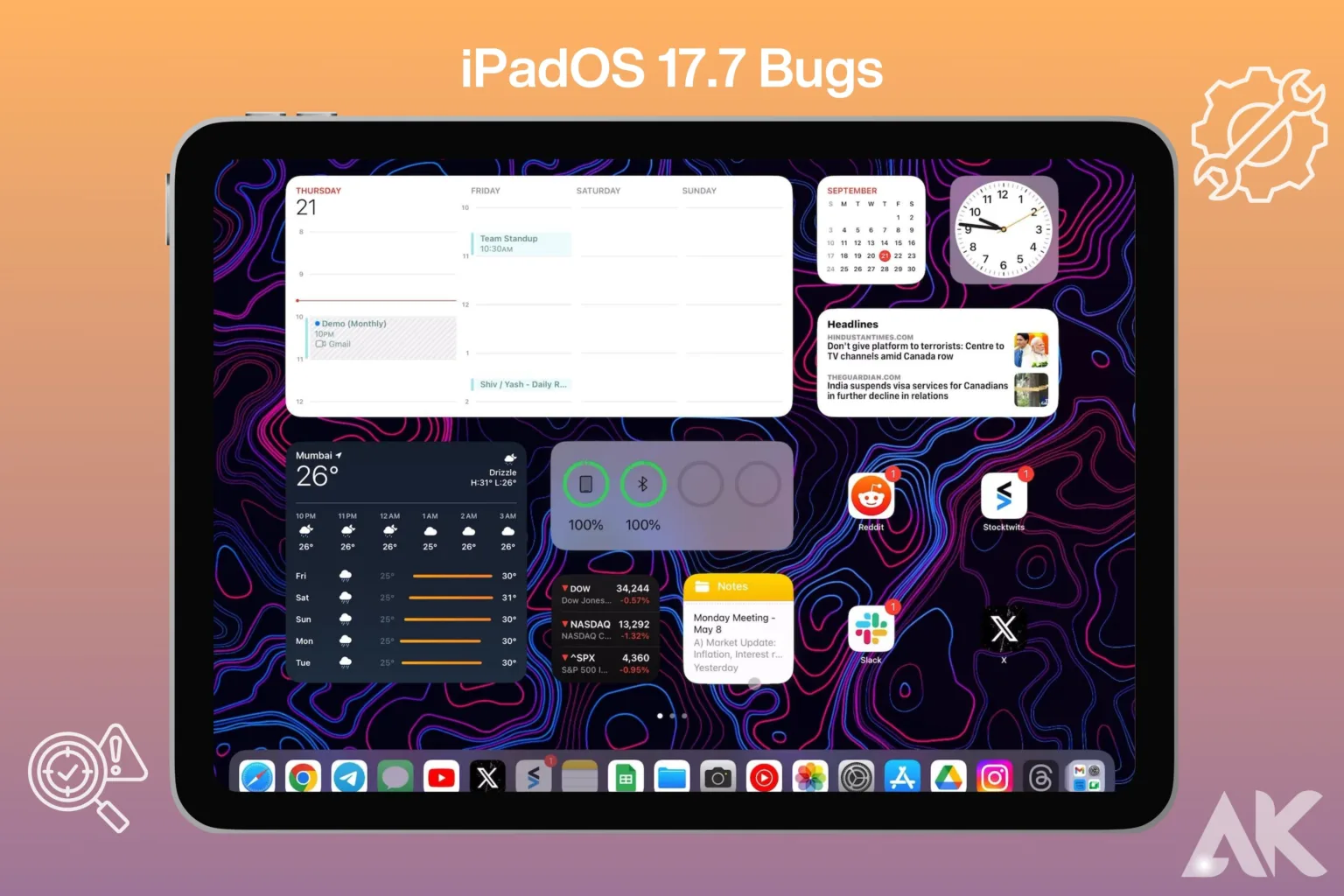The image size is (1344, 896).
Task: Open the Hindustan Times headline thumbnail
Action: 1032,350
